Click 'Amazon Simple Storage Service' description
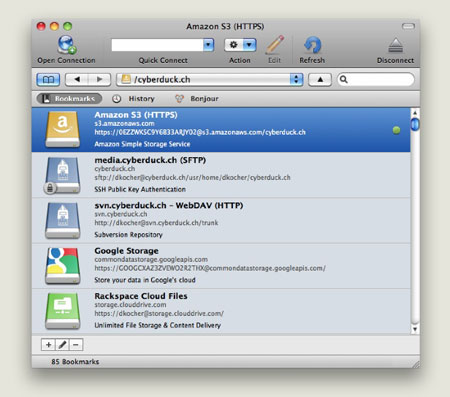The height and width of the screenshot is (397, 450). [142, 144]
